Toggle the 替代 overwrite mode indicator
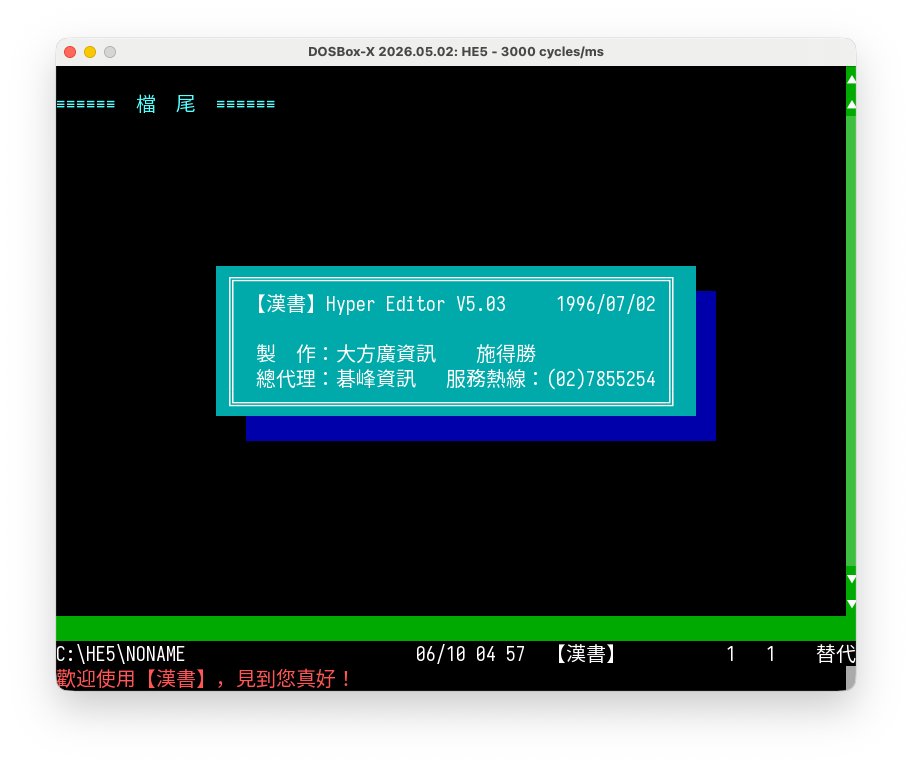The image size is (912, 765). pyautogui.click(x=836, y=654)
